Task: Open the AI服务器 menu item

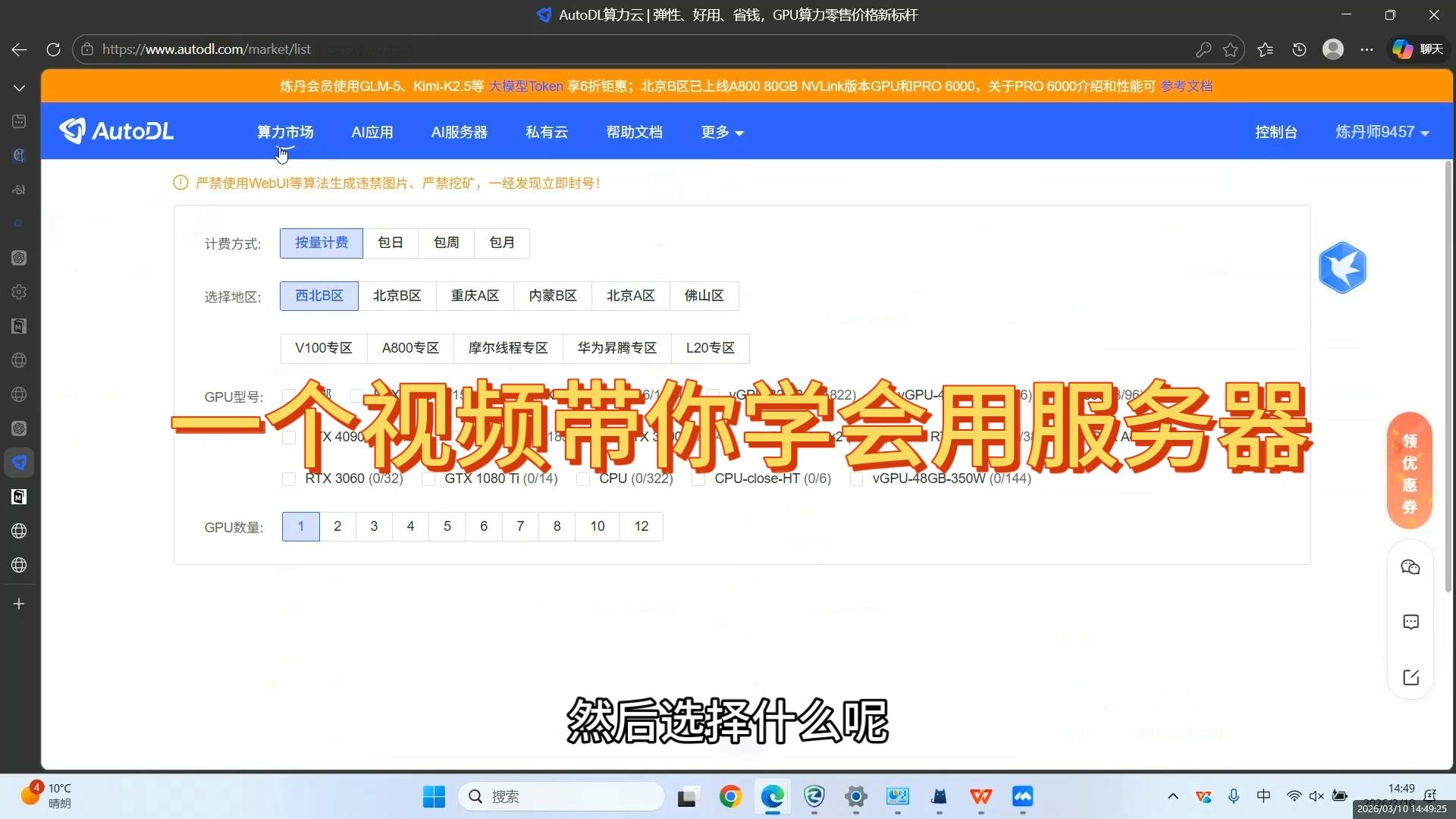Action: (460, 132)
